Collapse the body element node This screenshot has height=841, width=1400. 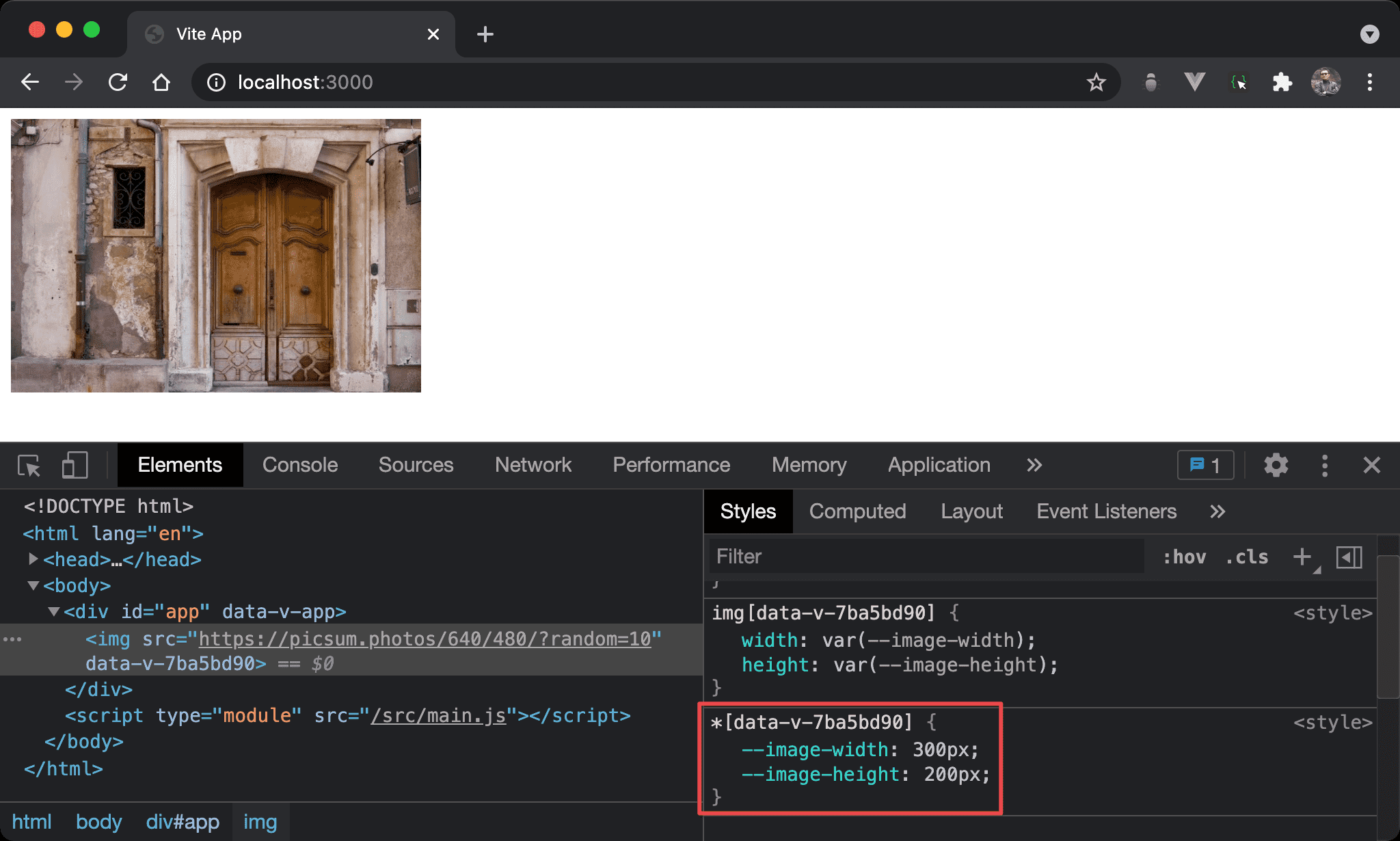point(33,585)
